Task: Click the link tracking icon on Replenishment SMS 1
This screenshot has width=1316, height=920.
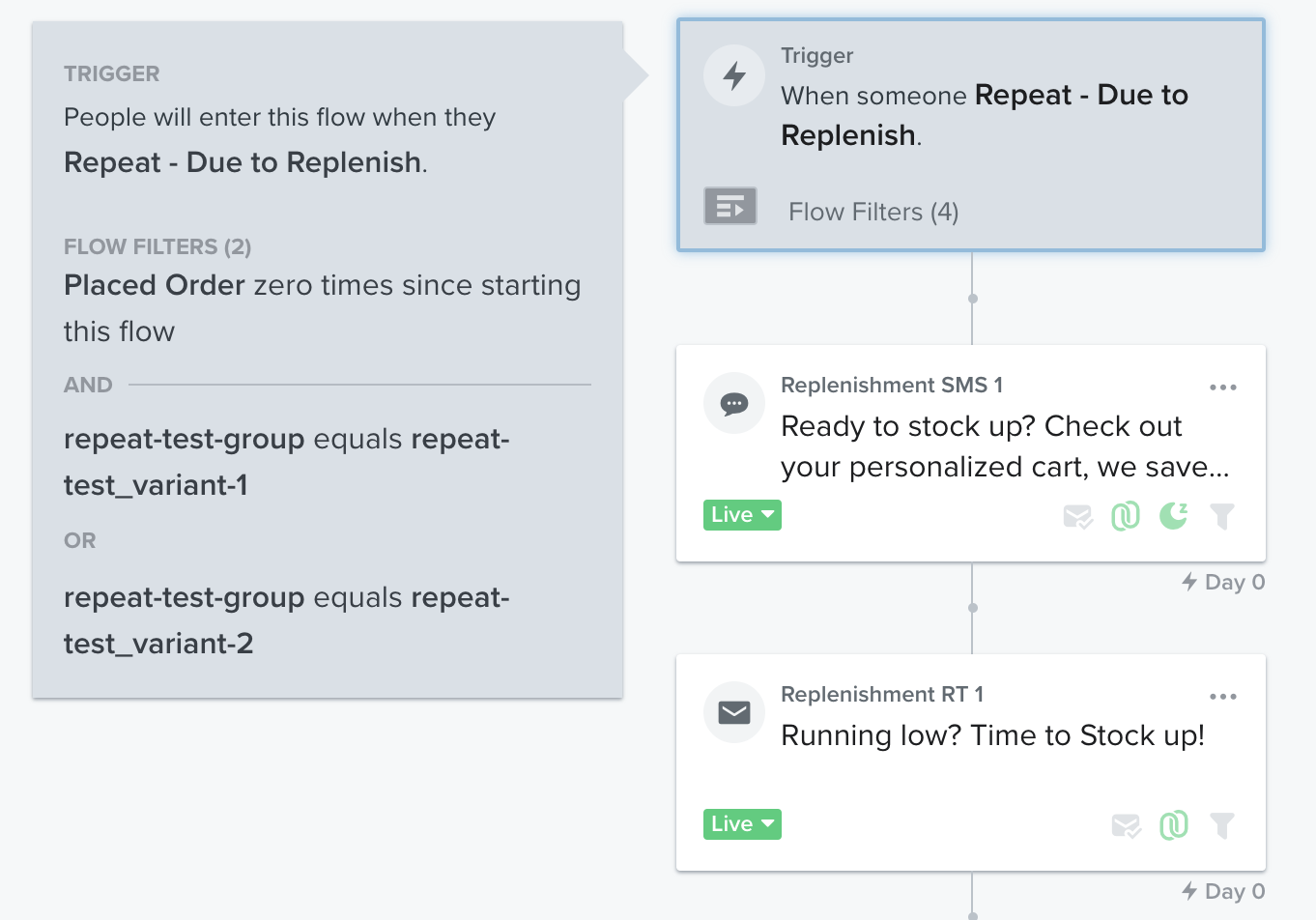Action: [x=1126, y=517]
